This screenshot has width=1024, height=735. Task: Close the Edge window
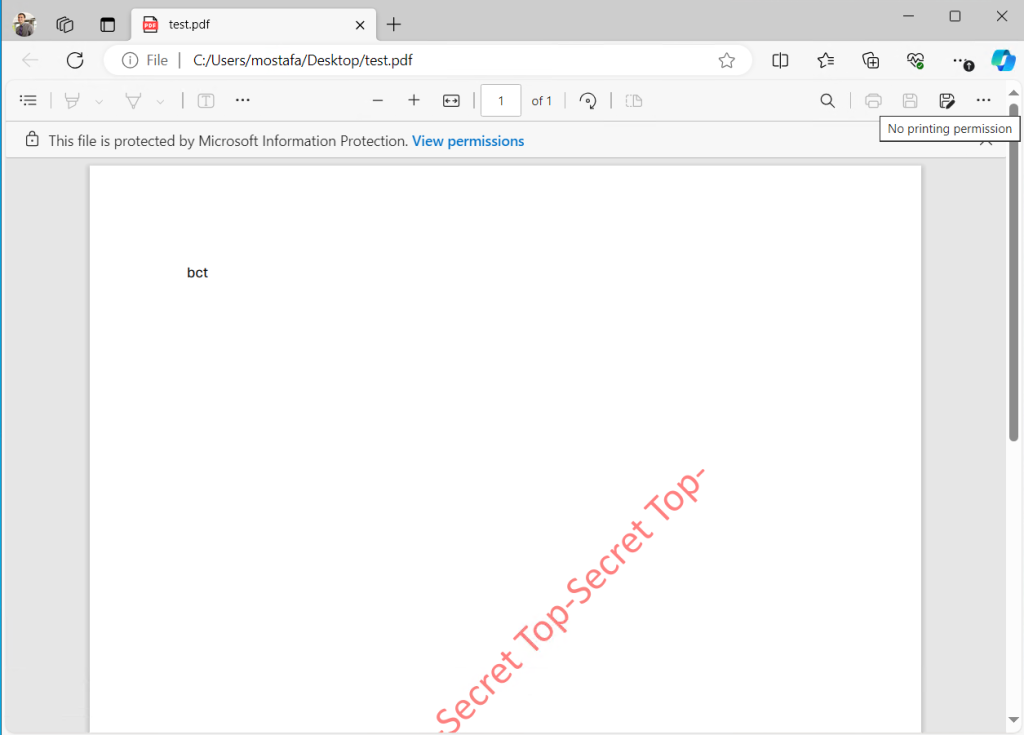click(1002, 16)
